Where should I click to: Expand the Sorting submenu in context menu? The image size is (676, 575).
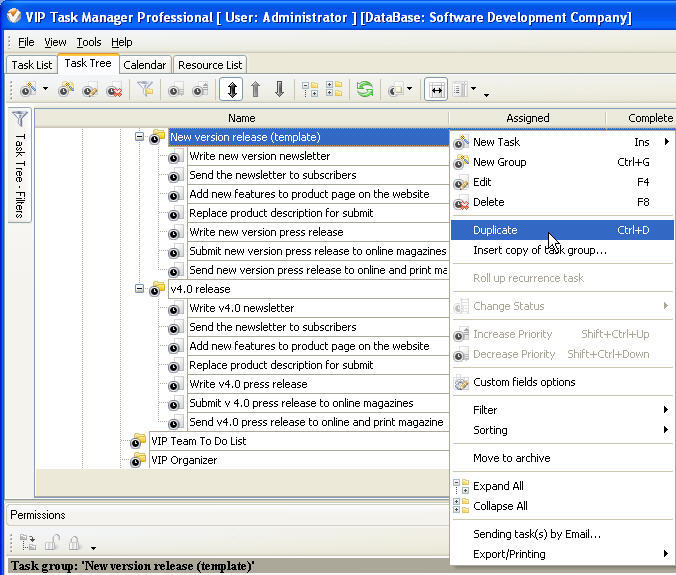(562, 430)
